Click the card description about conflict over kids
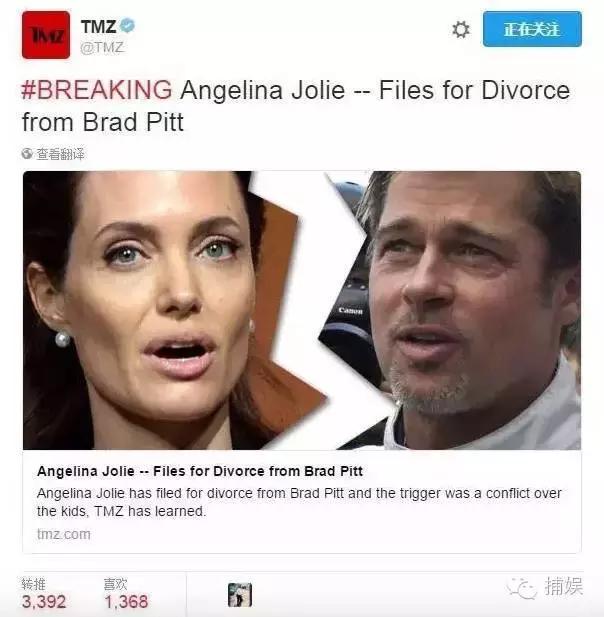The image size is (604, 617). click(x=299, y=502)
